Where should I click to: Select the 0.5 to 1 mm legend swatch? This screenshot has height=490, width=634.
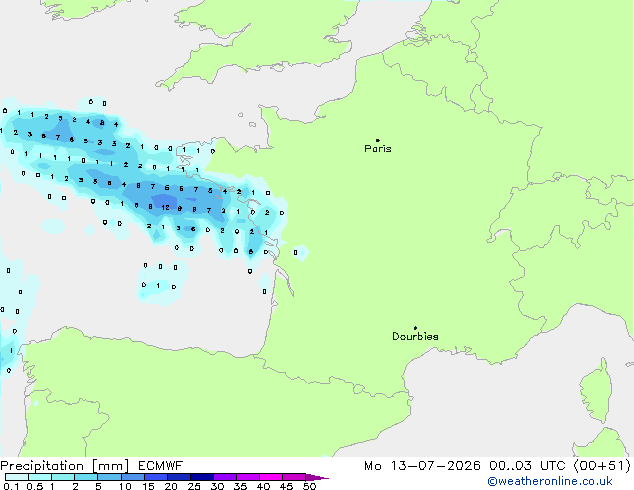click(40, 477)
